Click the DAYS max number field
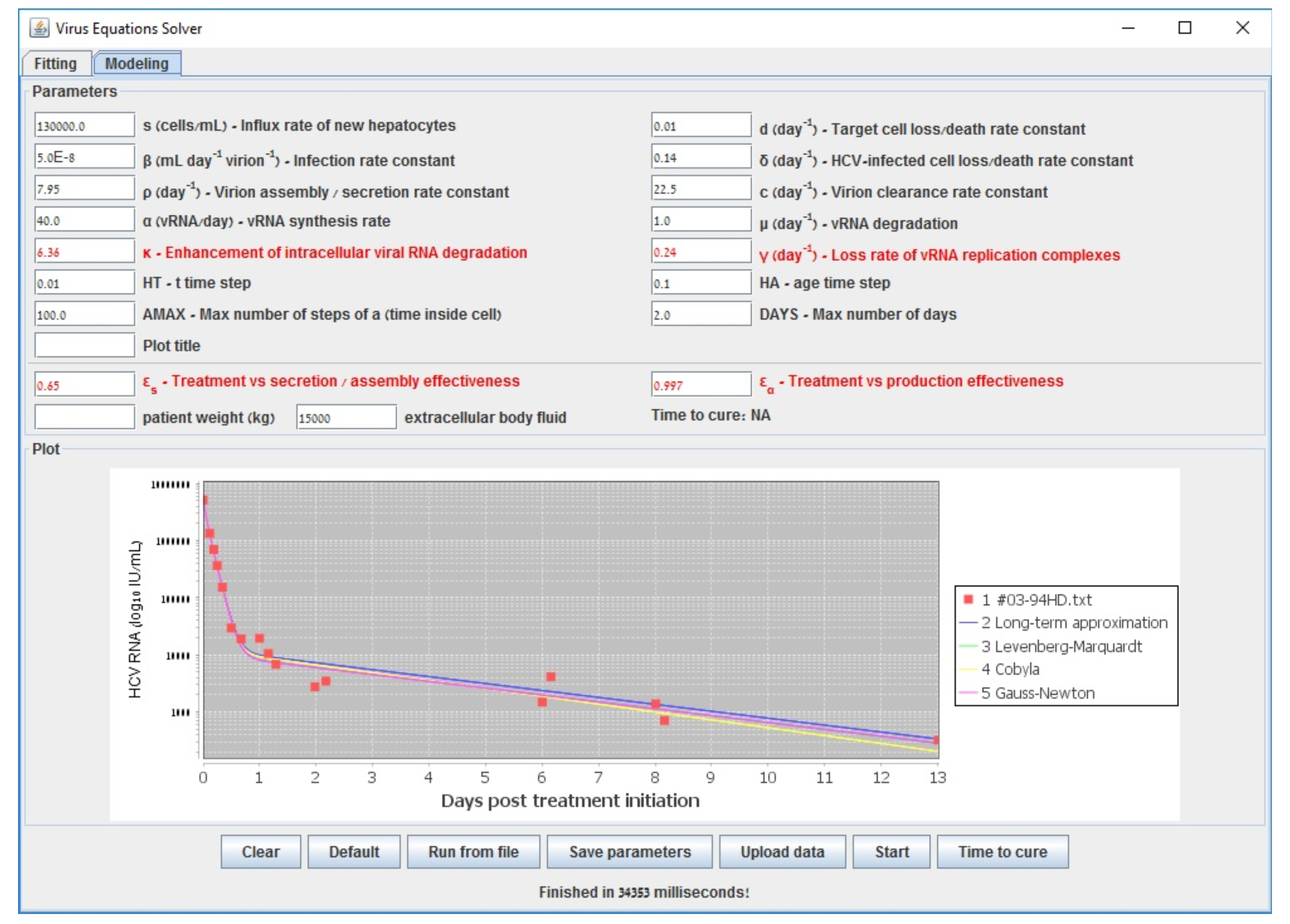Image resolution: width=1290 pixels, height=924 pixels. [701, 314]
